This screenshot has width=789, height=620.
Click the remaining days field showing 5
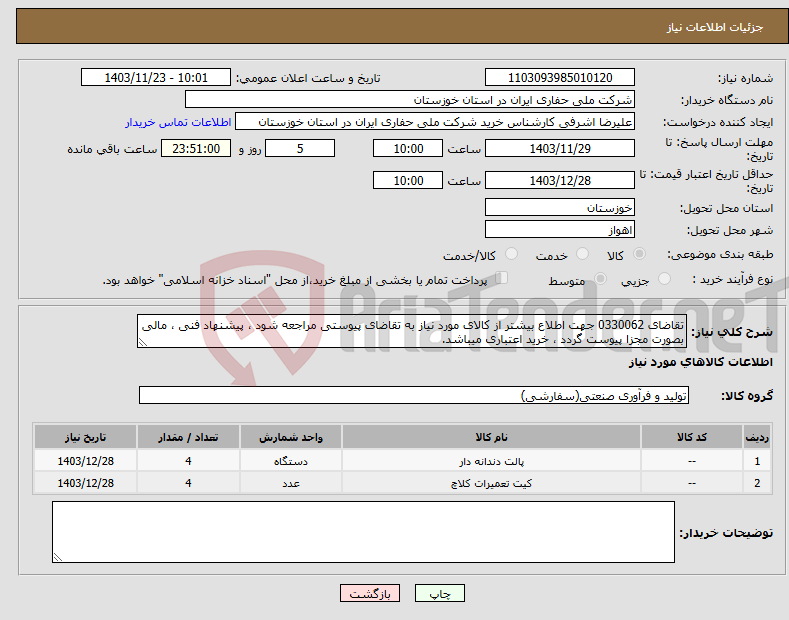pos(300,148)
